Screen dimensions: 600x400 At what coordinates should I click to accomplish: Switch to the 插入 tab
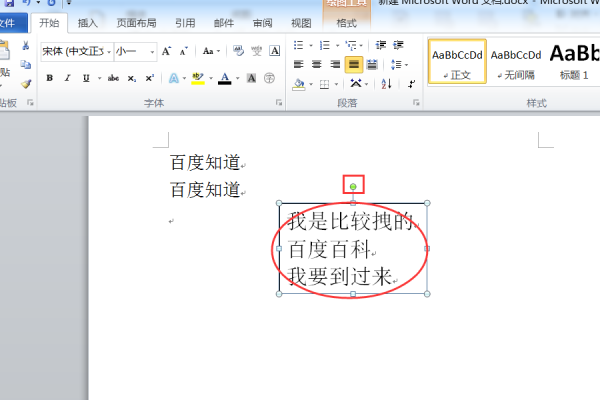point(88,23)
